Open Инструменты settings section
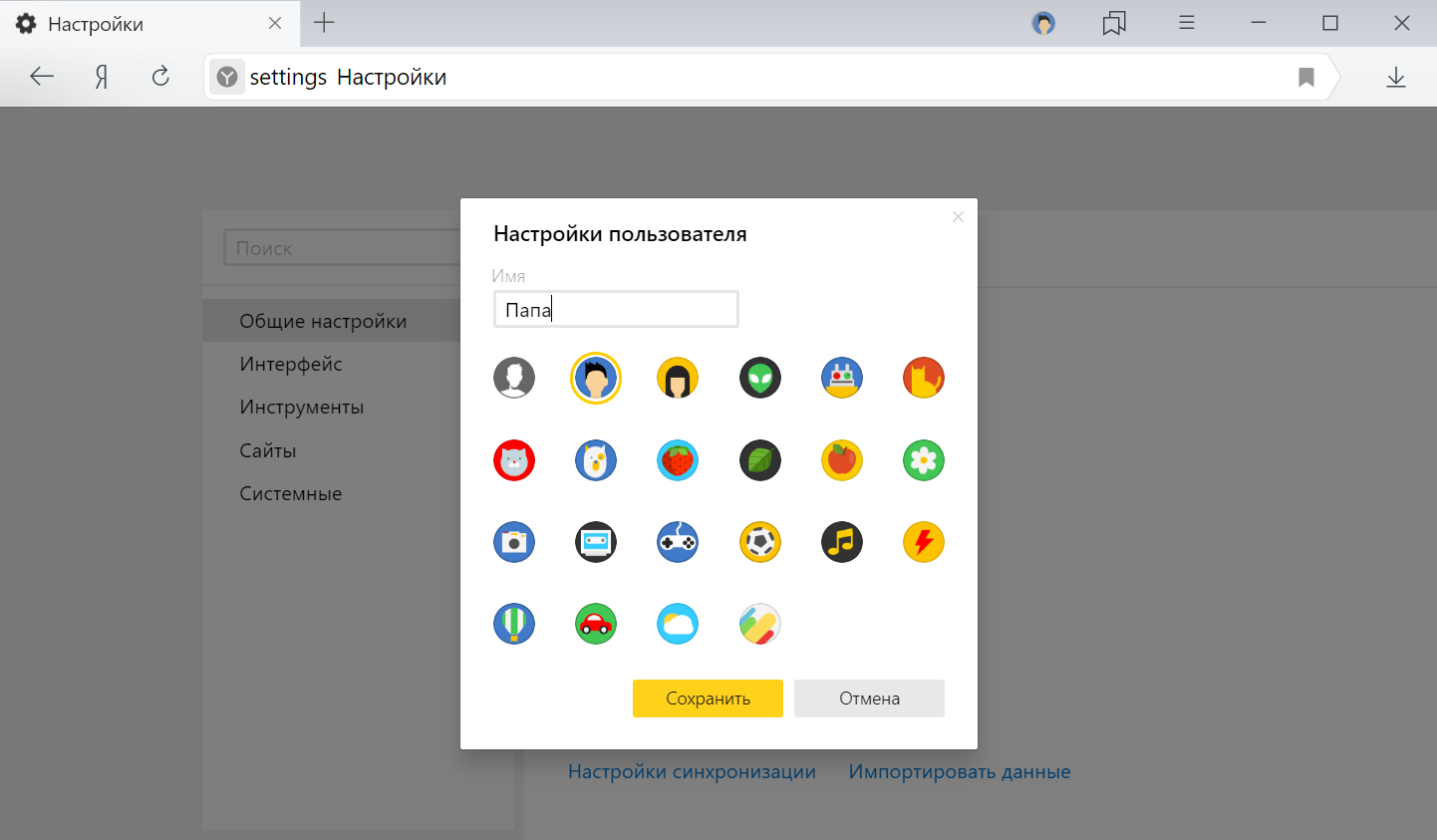Image resolution: width=1437 pixels, height=840 pixels. pos(301,407)
